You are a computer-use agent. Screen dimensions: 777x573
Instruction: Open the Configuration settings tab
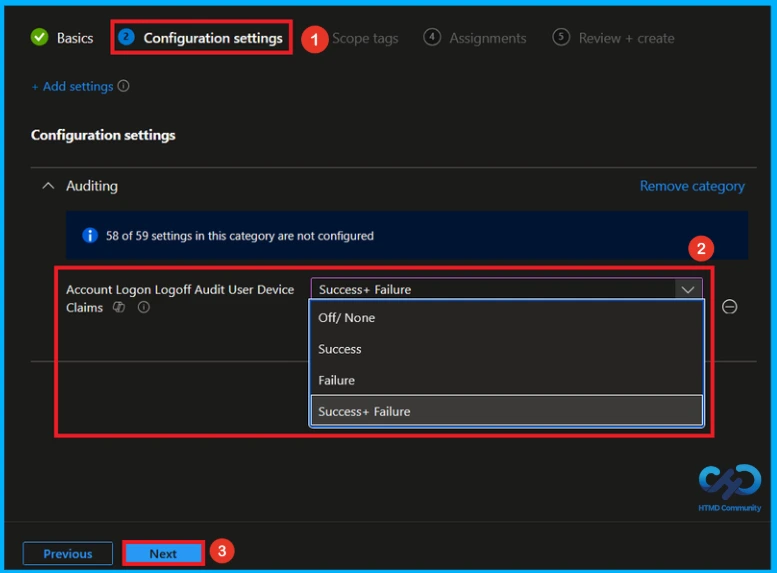[x=213, y=38]
